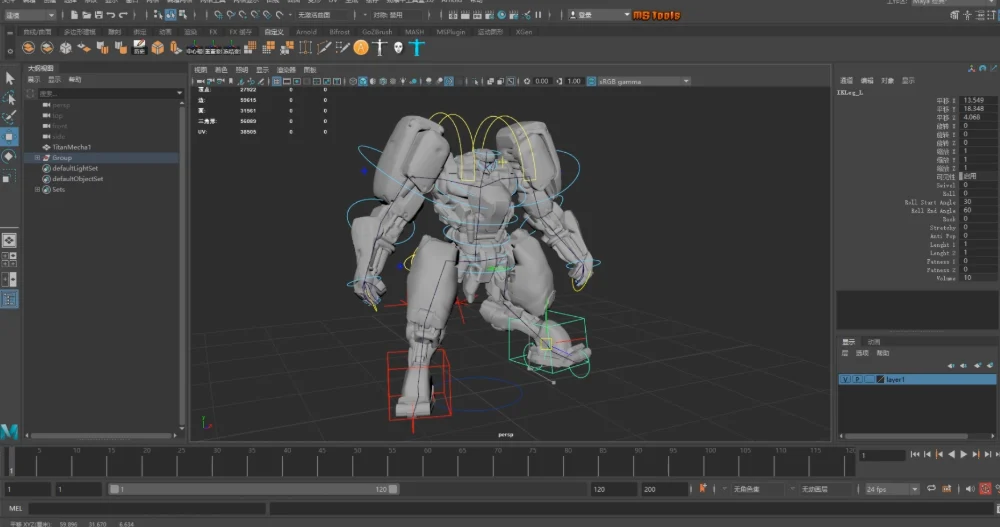Toggle the red auto keyframe button

tap(985, 489)
